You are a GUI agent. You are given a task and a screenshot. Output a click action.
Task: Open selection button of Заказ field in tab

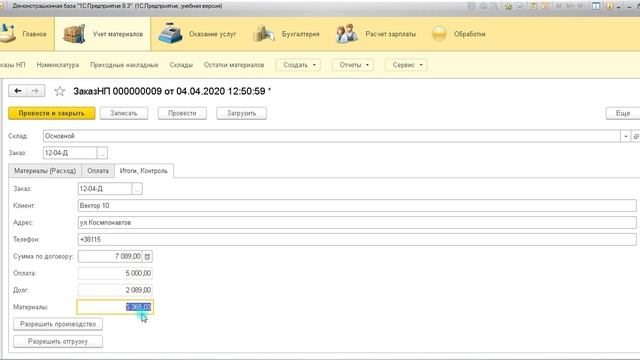pos(138,189)
